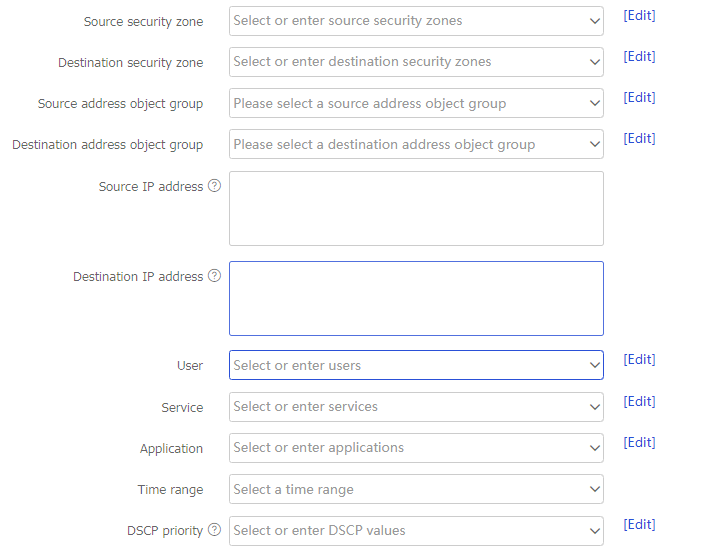The height and width of the screenshot is (552, 709).
Task: Click Edit link for Destination address object group
Action: tap(639, 138)
